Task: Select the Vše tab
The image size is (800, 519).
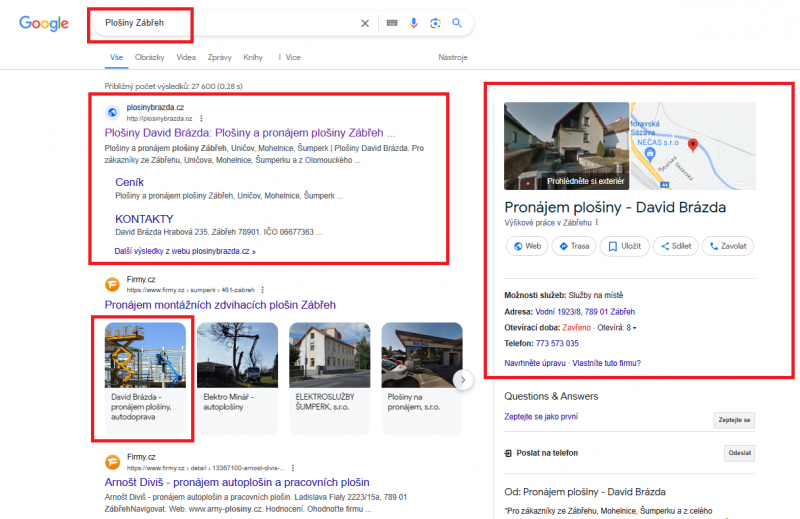Action: [116, 57]
